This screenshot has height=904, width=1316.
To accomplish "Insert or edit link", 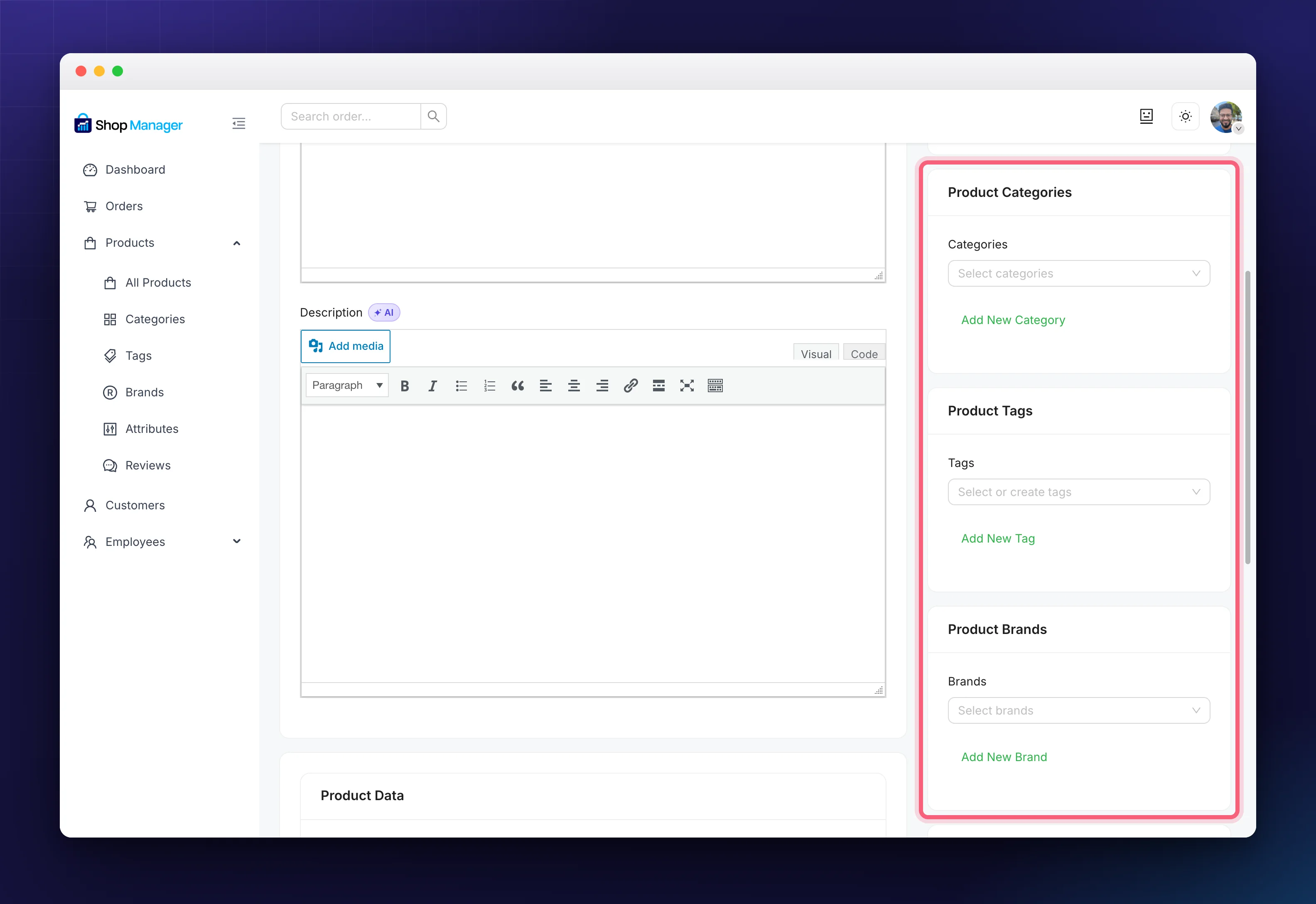I will 630,386.
